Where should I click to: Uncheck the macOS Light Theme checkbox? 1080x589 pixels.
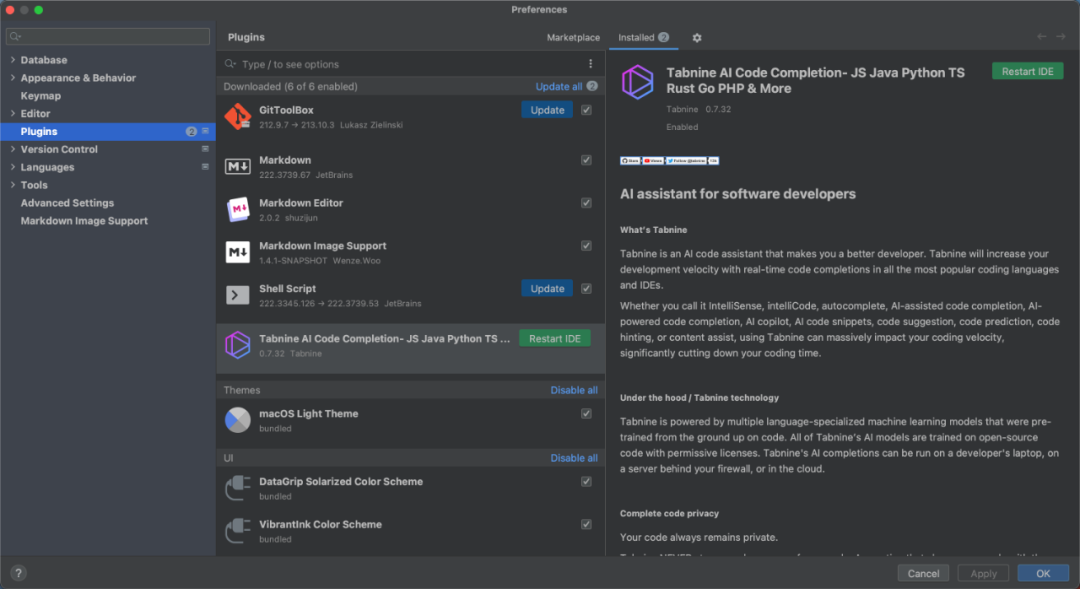(x=586, y=413)
